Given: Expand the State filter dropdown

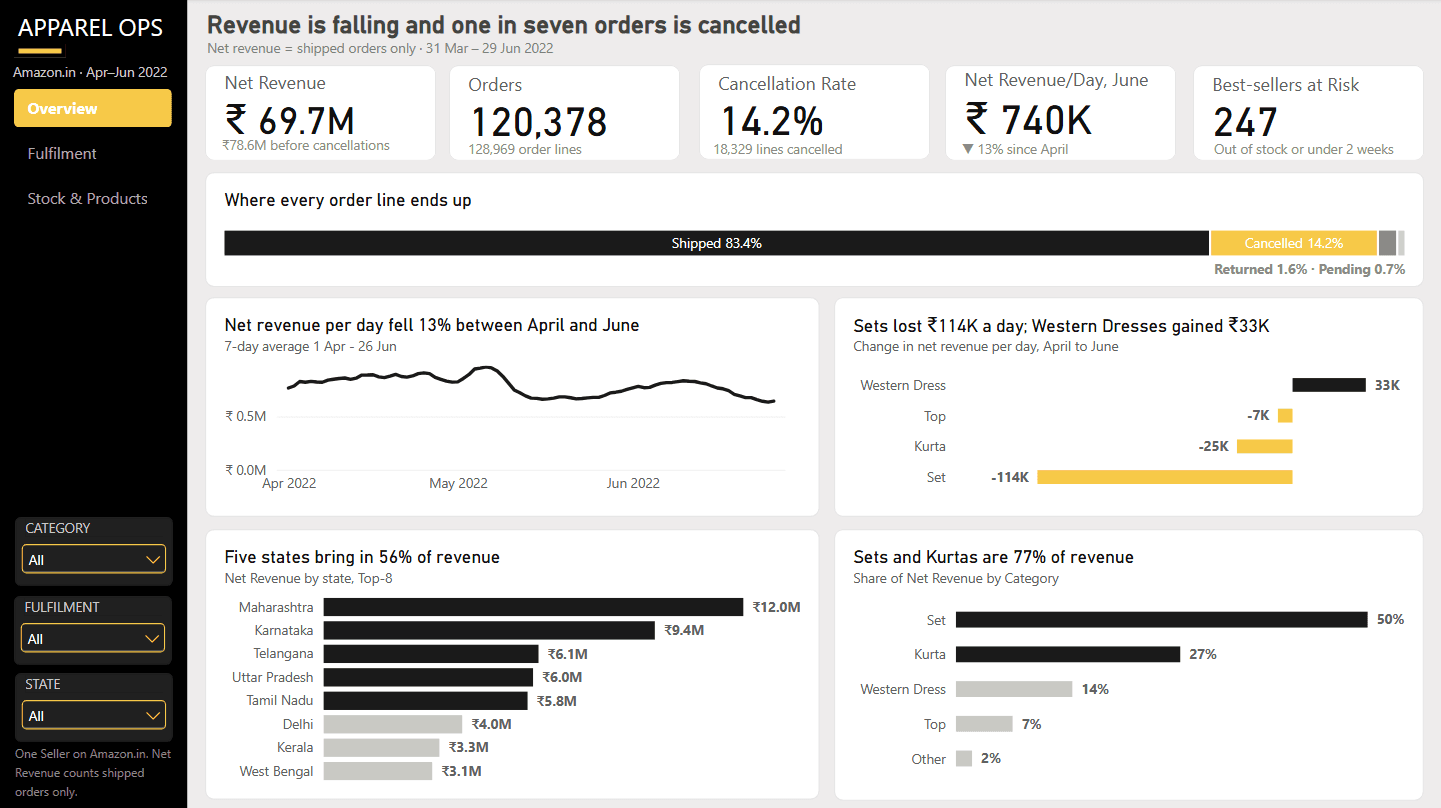Looking at the screenshot, I should point(94,715).
